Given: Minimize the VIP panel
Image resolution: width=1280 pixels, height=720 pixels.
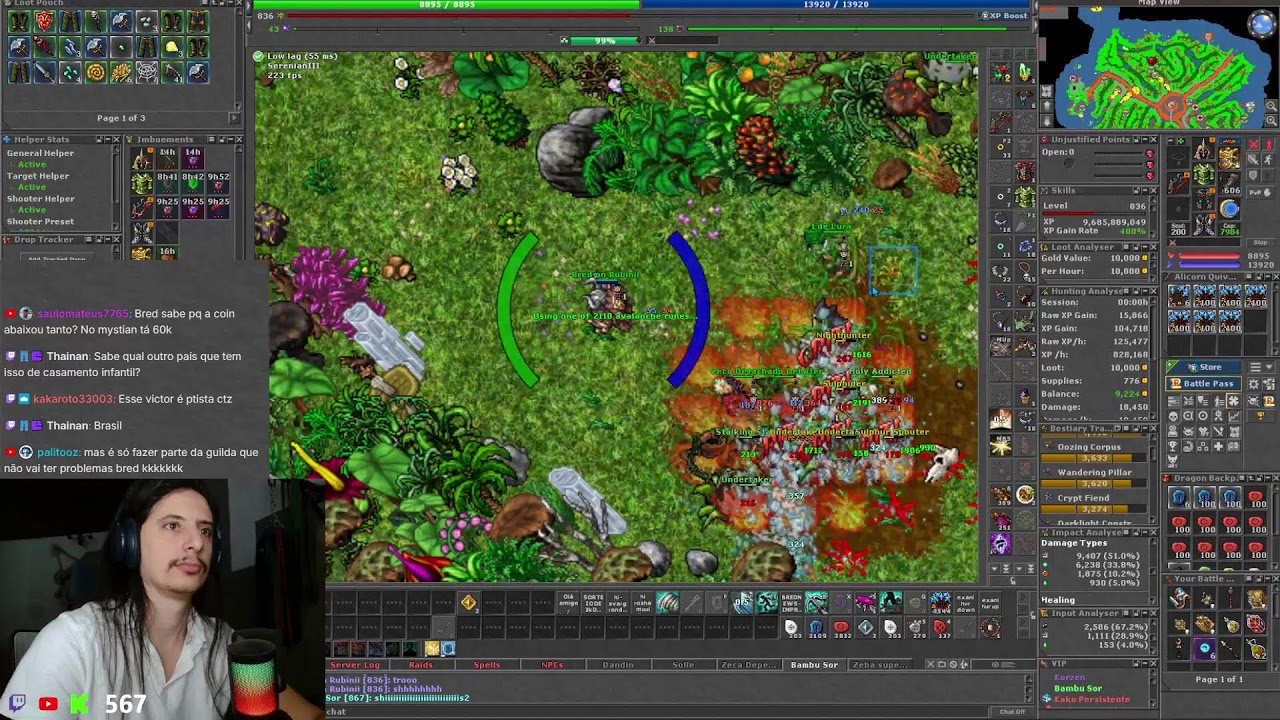Looking at the screenshot, I should point(1143,663).
